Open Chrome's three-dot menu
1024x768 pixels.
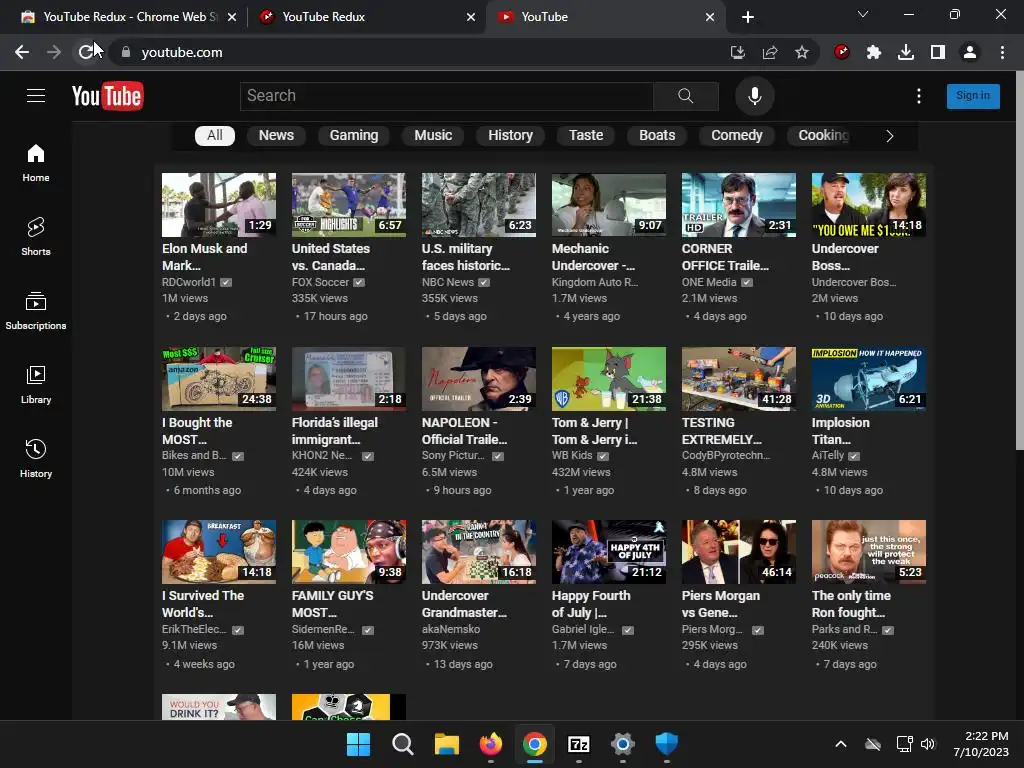pos(1002,52)
